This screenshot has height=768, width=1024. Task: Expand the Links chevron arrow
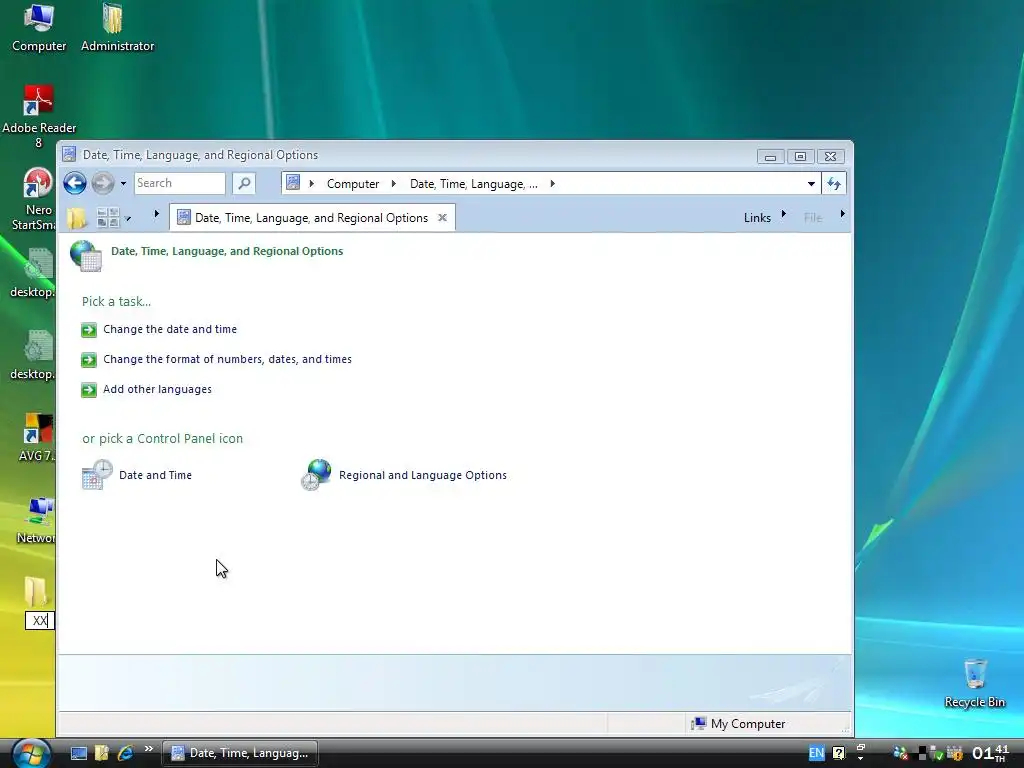[784, 214]
